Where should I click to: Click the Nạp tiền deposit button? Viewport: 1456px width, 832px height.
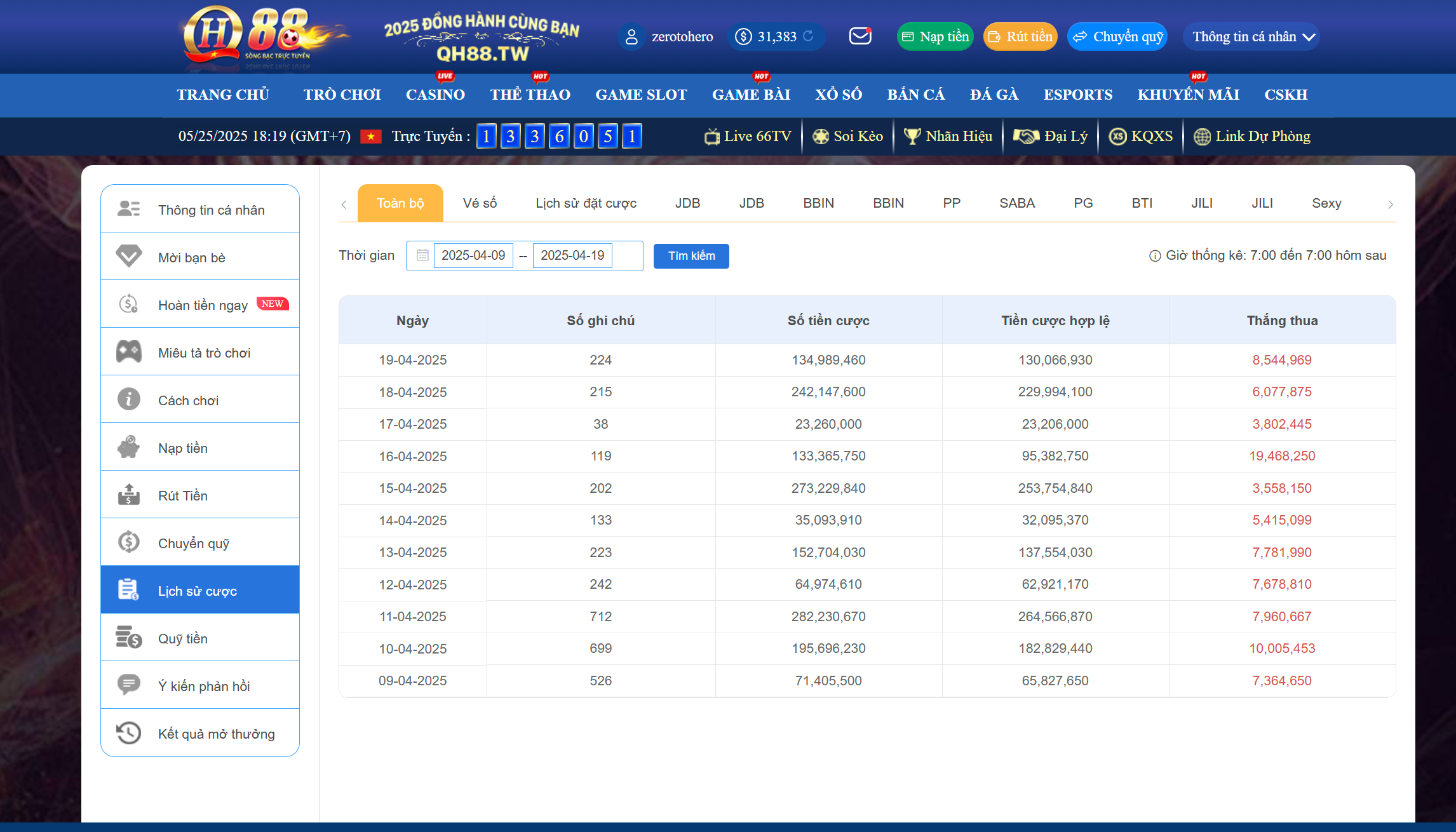tap(935, 37)
